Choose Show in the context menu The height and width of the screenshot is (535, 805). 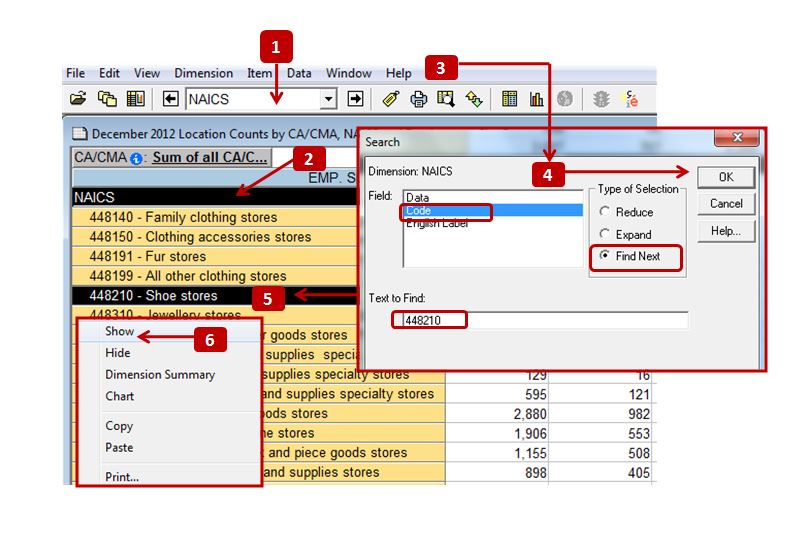tap(119, 331)
